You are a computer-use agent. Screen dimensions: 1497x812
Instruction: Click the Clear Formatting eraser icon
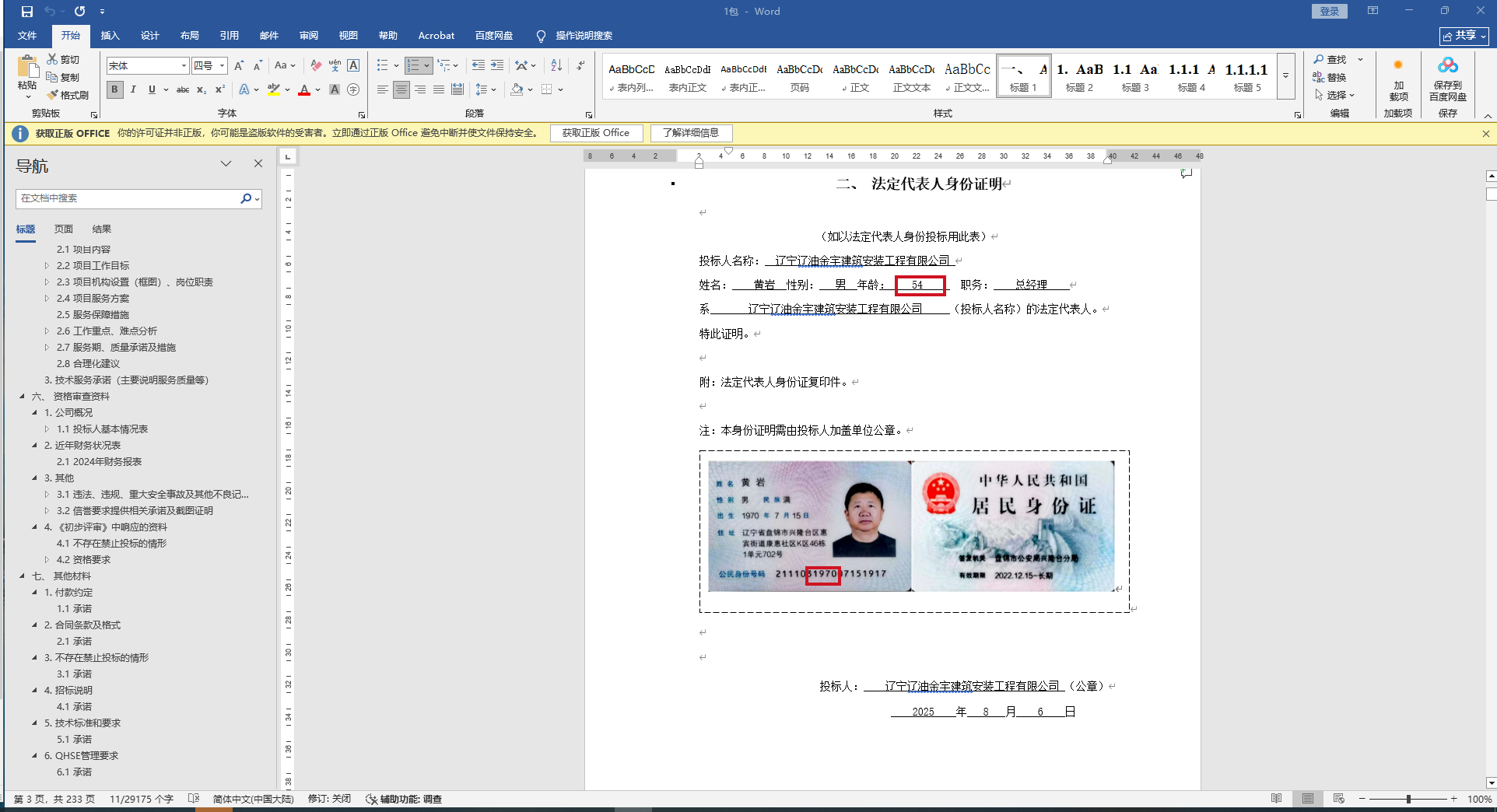click(x=316, y=65)
